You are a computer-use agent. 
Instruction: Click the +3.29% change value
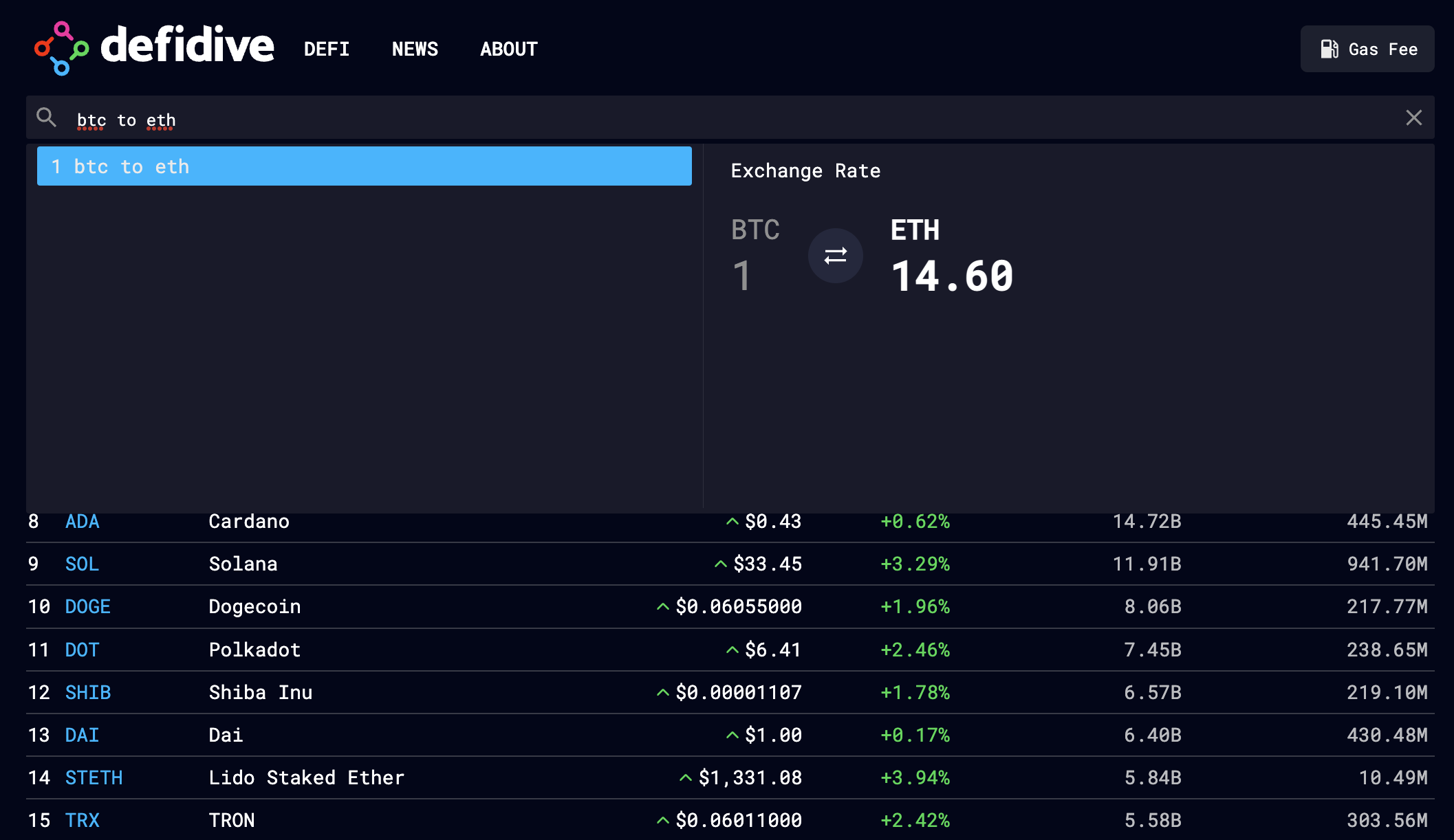click(915, 564)
